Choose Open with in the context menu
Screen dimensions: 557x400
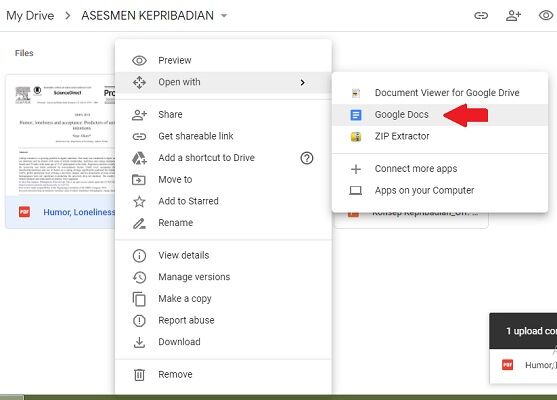click(x=223, y=82)
